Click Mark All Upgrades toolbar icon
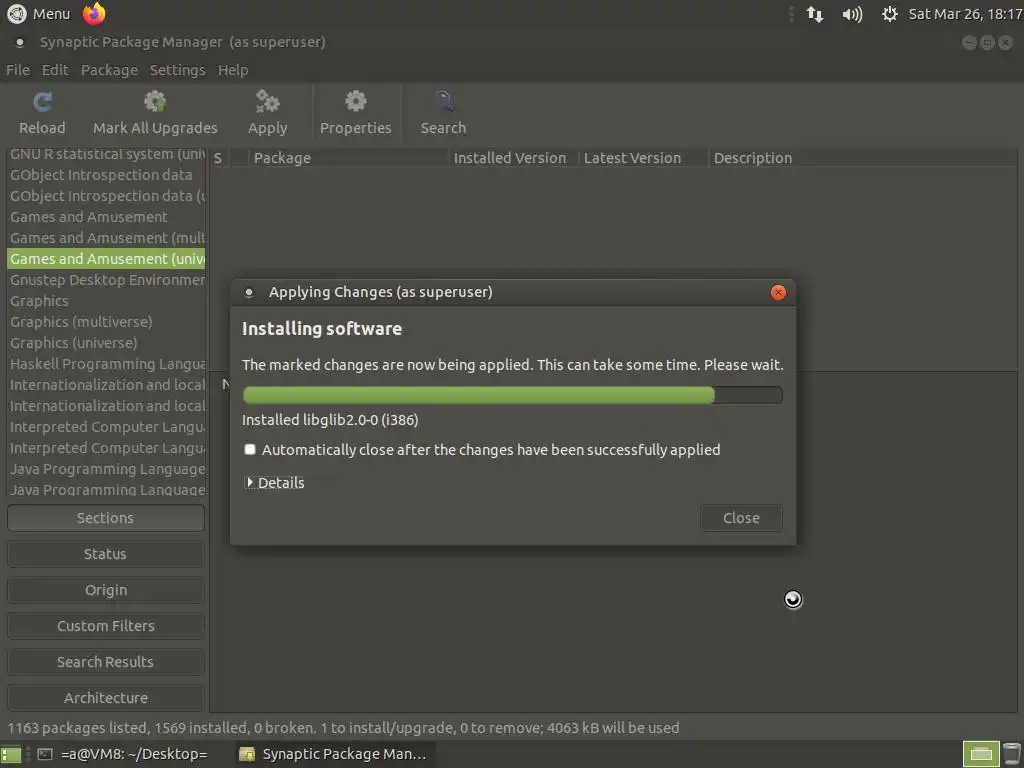Image resolution: width=1024 pixels, height=768 pixels. click(x=155, y=112)
